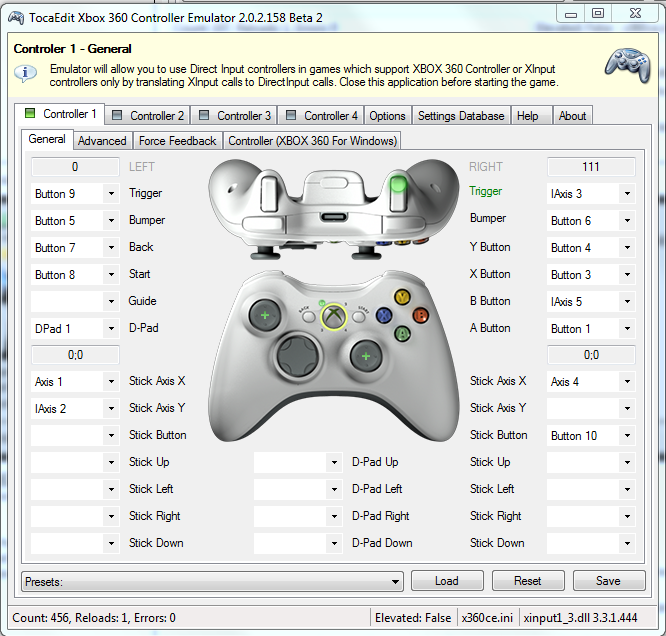Open the Settings Database tab
Viewport: 666px width, 636px height.
[x=460, y=116]
